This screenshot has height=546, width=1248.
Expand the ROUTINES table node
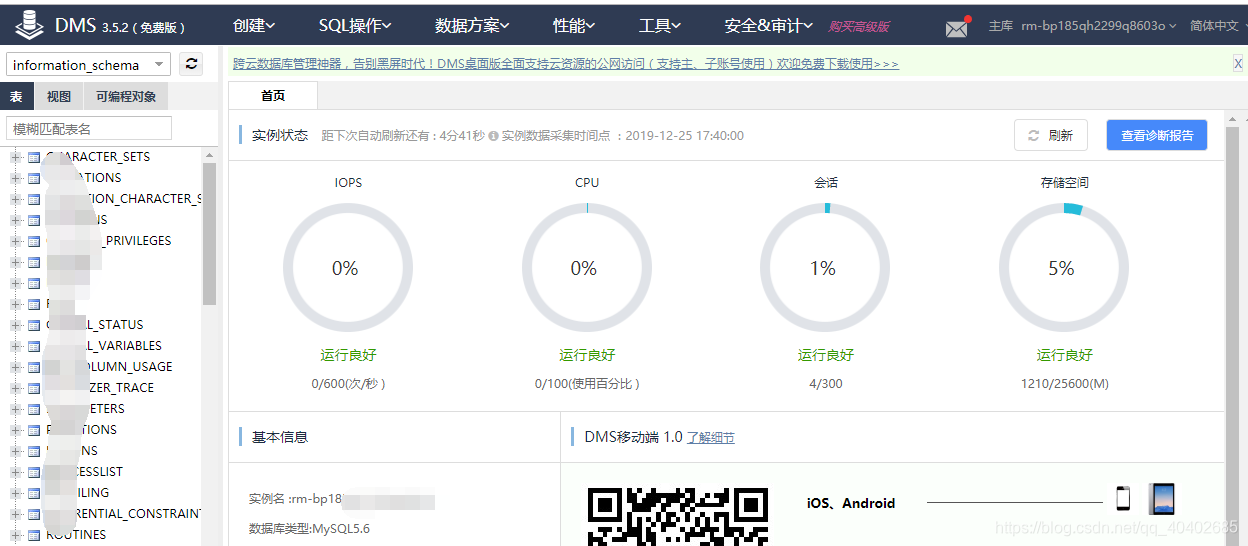click(x=15, y=535)
